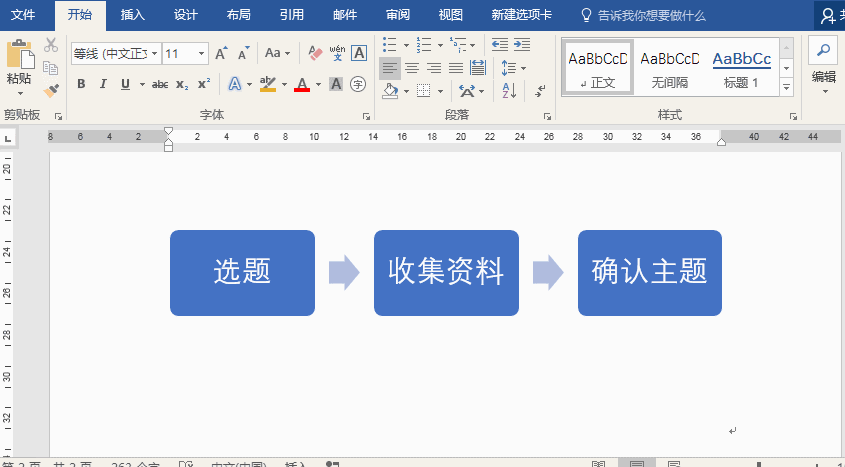Increase font size with grow icon

(x=221, y=53)
